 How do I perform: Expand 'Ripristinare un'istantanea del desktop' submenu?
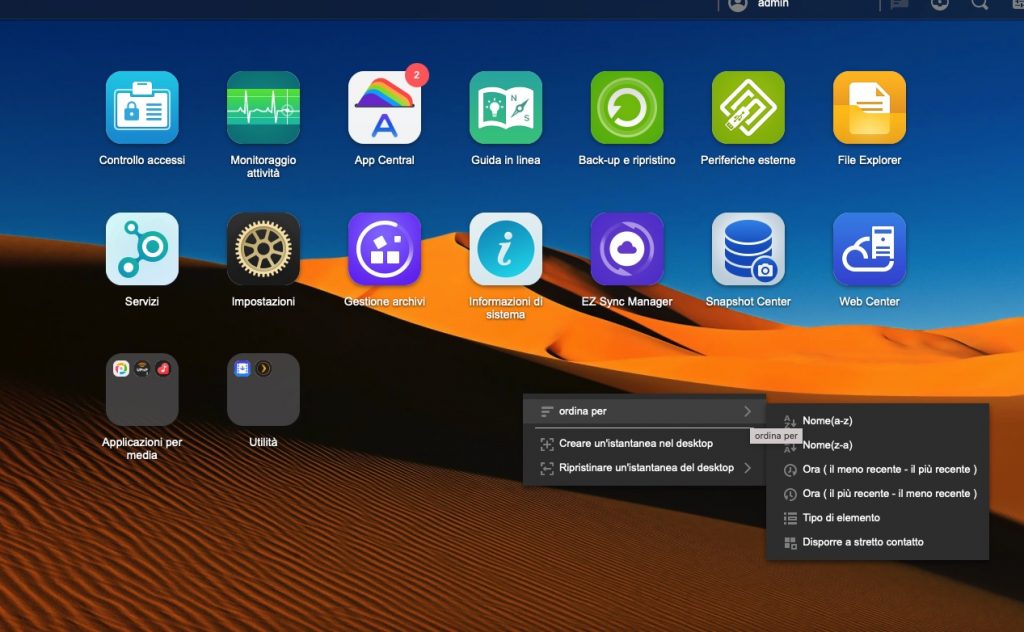(644, 468)
